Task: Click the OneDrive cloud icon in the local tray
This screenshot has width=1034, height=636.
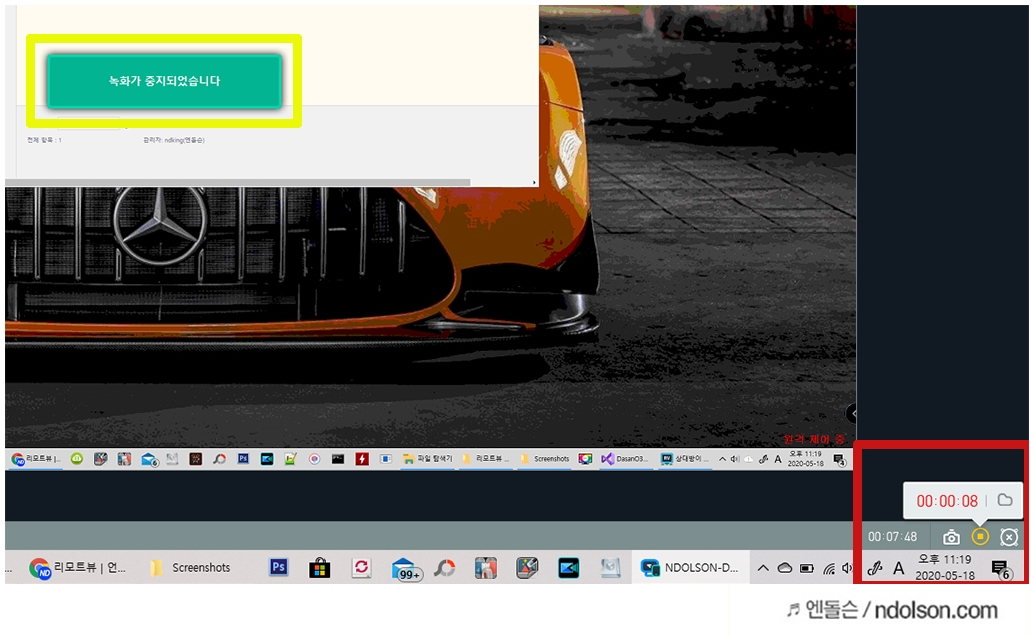Action: tap(785, 568)
